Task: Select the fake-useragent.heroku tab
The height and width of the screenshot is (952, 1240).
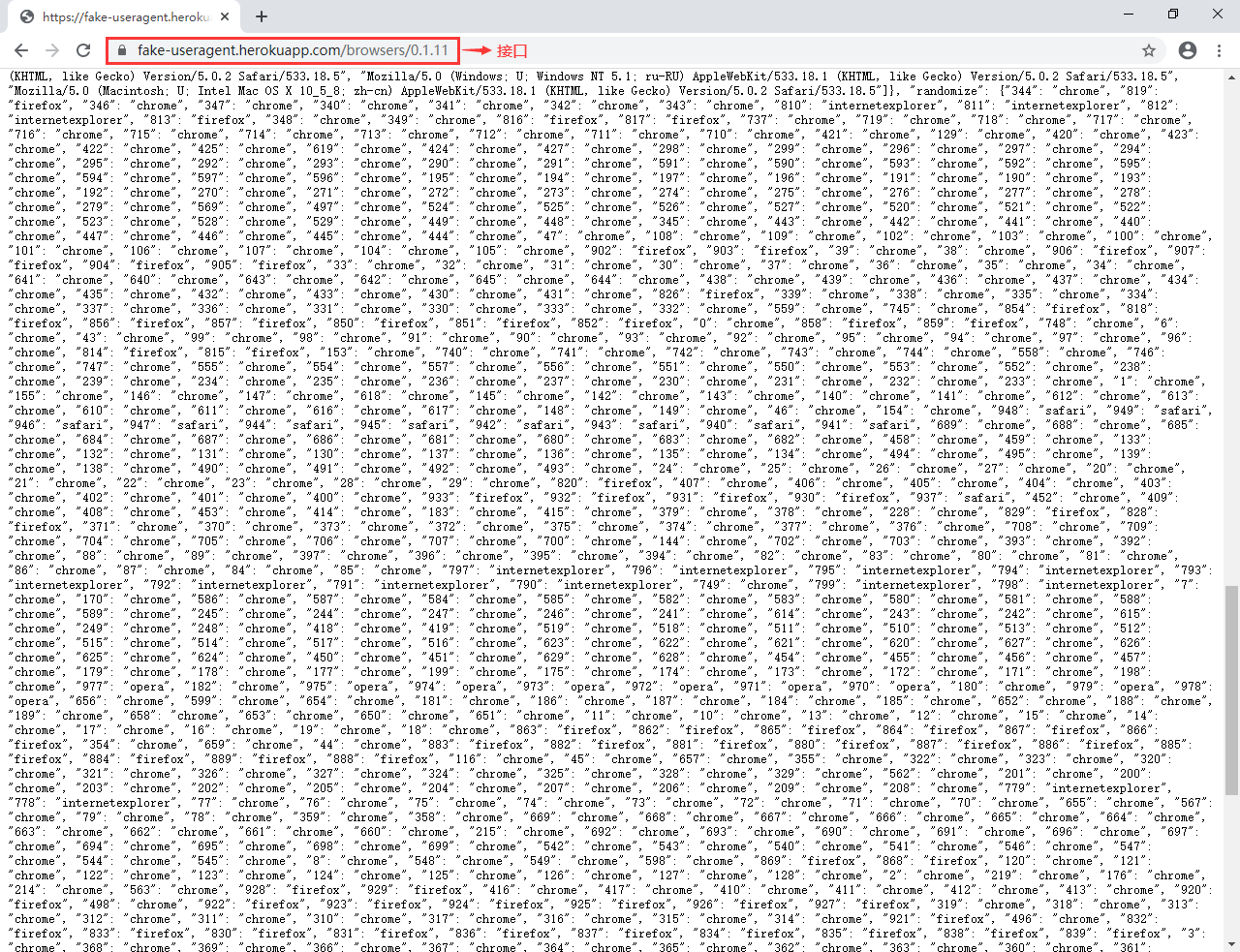Action: [x=123, y=16]
